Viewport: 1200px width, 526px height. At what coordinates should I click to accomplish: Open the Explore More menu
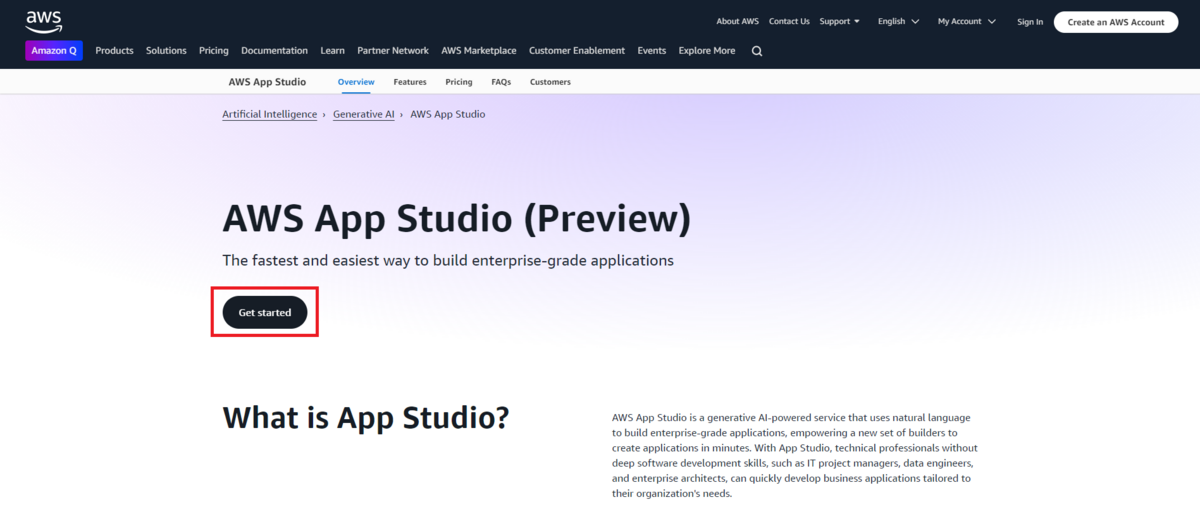click(x=707, y=51)
